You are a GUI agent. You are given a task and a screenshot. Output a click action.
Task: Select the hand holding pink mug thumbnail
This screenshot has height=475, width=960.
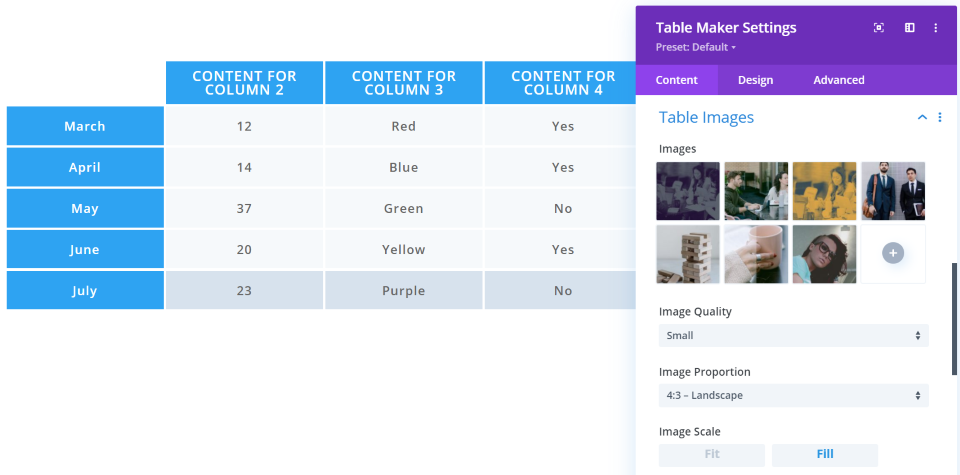point(756,254)
